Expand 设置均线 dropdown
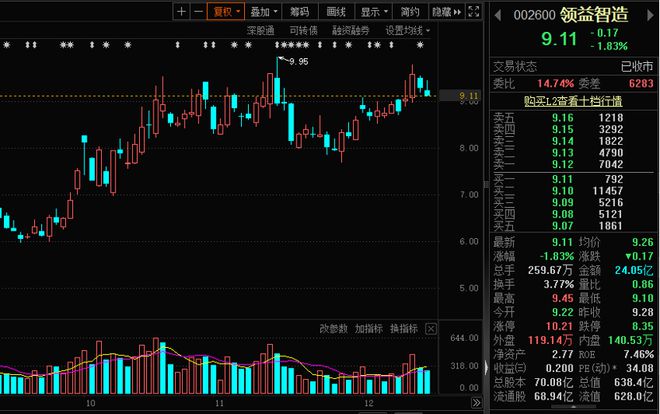 (407, 30)
